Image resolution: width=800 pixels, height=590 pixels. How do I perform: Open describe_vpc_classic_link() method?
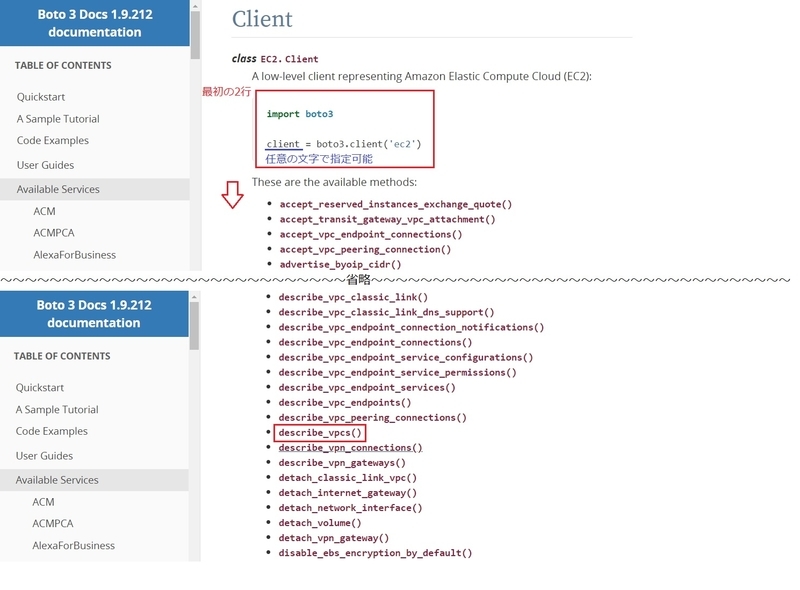coord(353,297)
